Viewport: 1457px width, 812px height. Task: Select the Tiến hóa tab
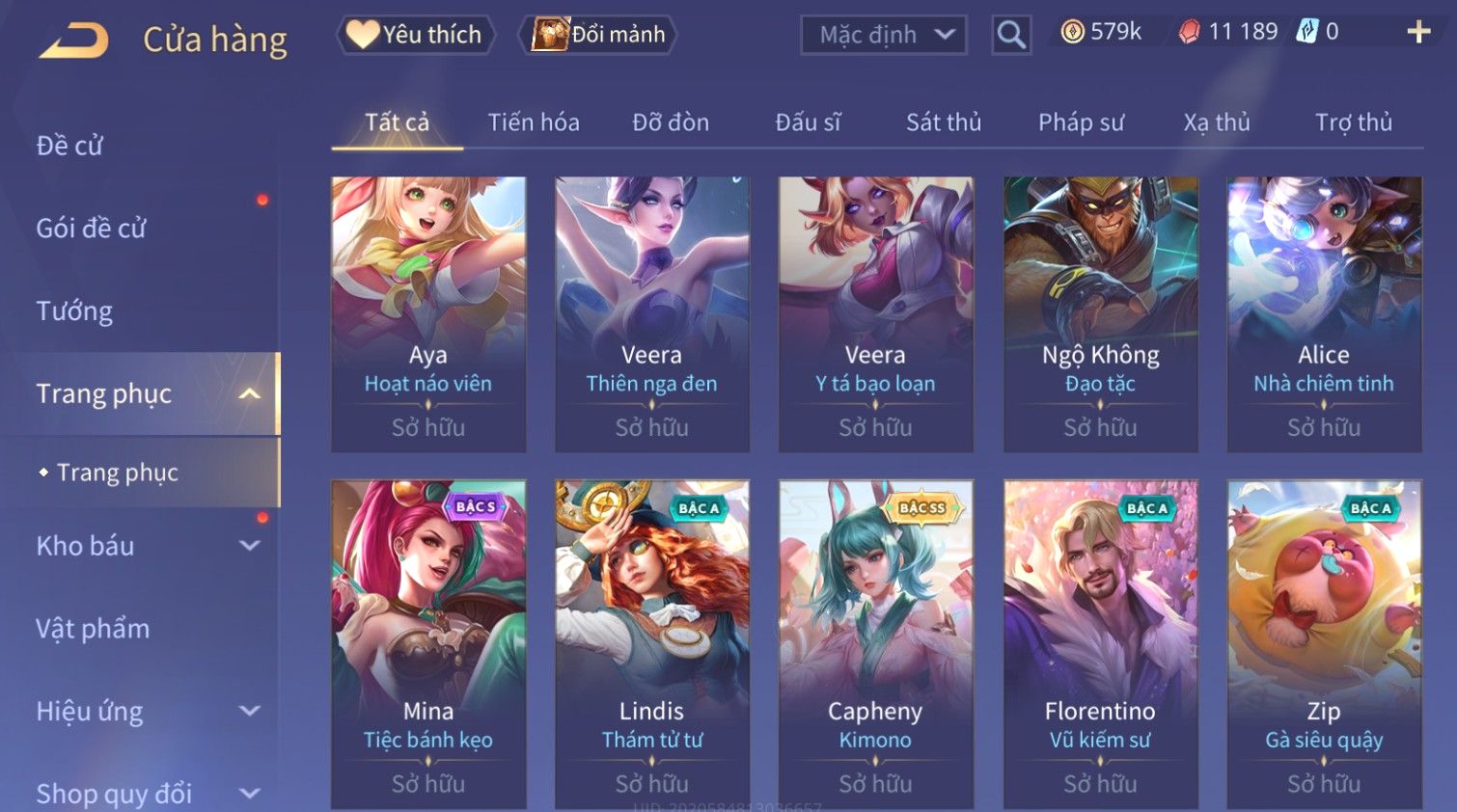tap(533, 122)
